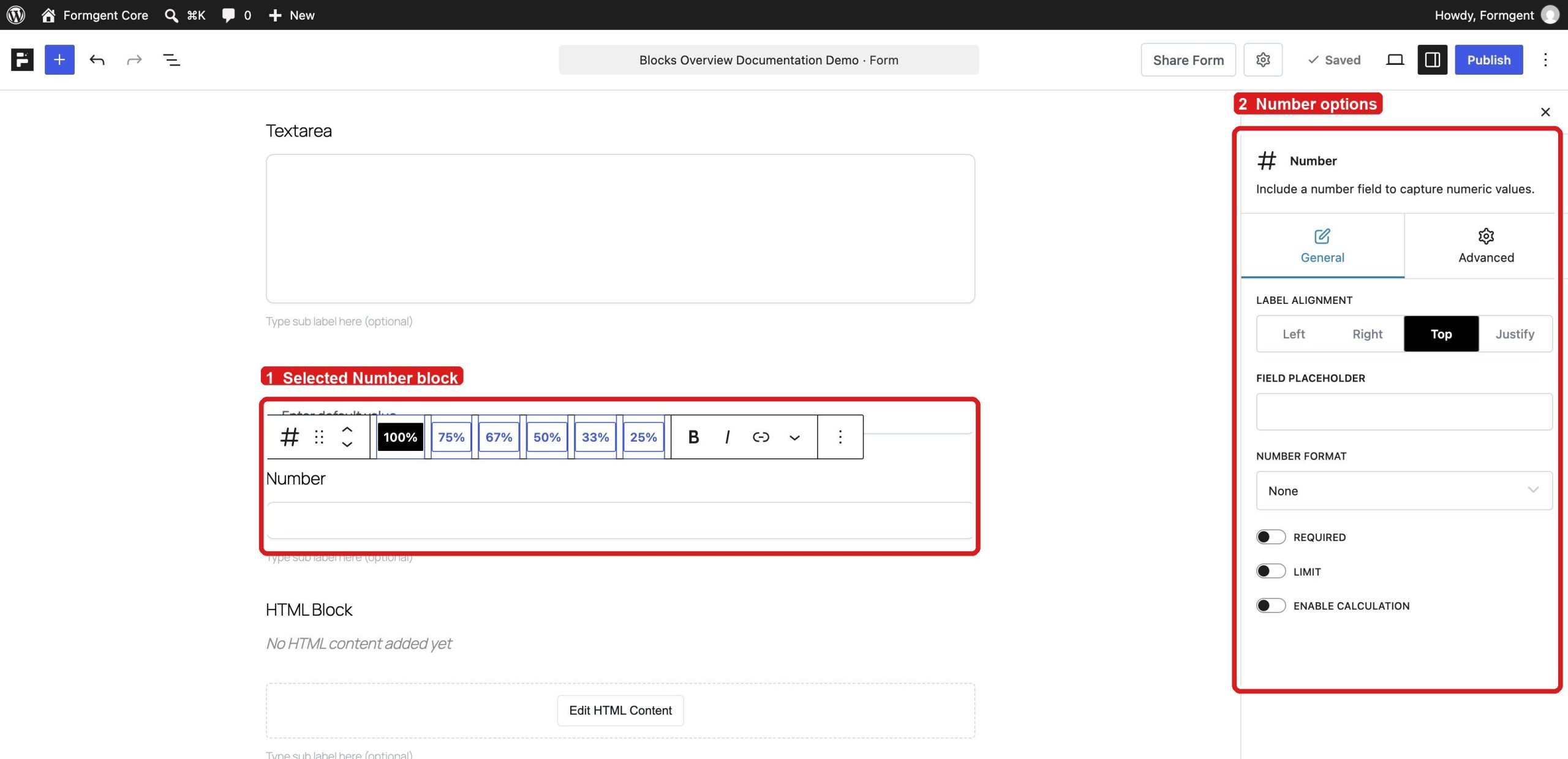Image resolution: width=1568 pixels, height=759 pixels.
Task: Switch to the General tab
Action: coord(1323,246)
